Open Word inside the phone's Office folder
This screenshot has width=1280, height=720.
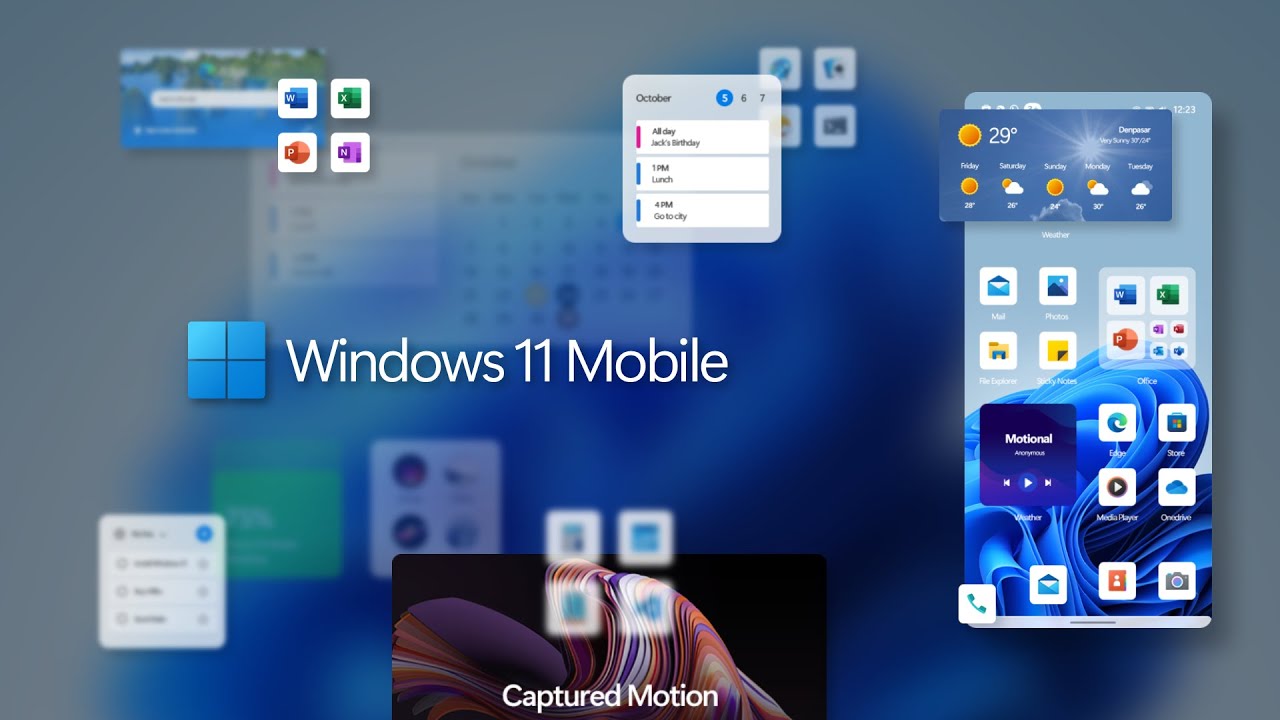click(1125, 294)
